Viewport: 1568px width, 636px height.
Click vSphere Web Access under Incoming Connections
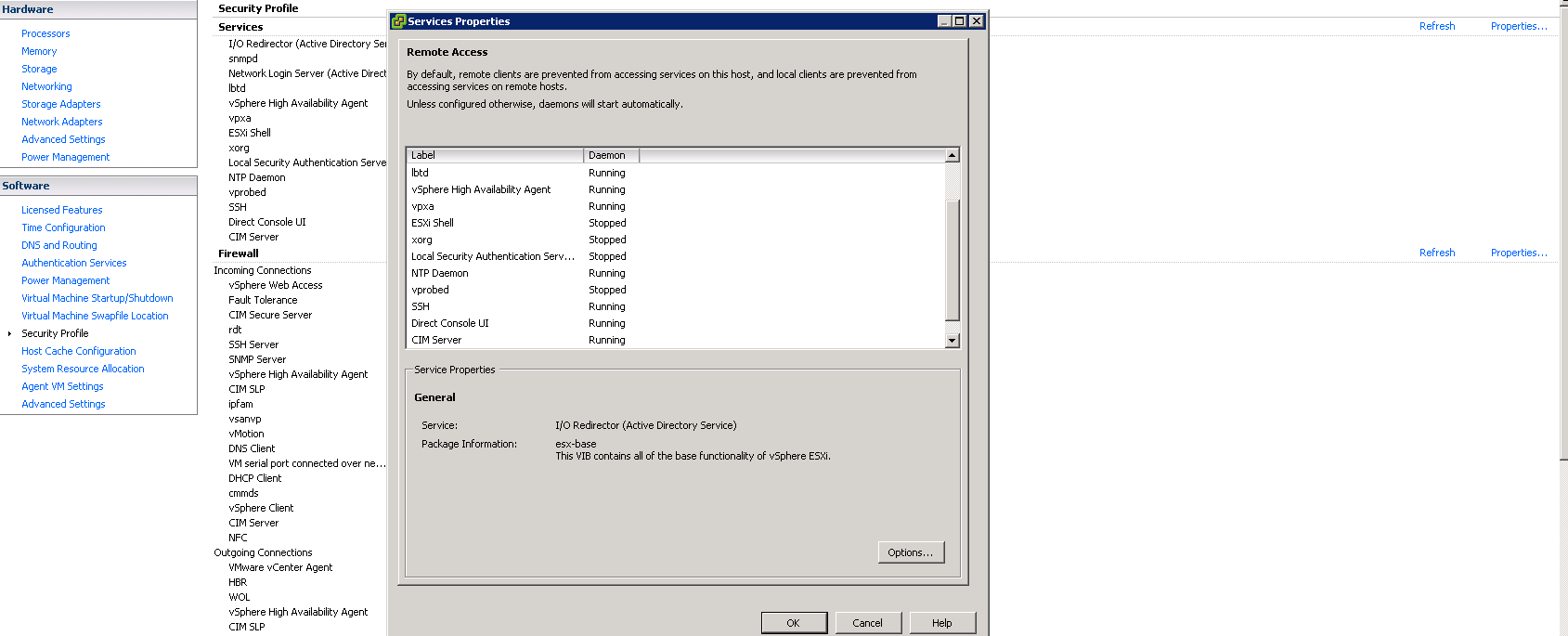[x=276, y=285]
